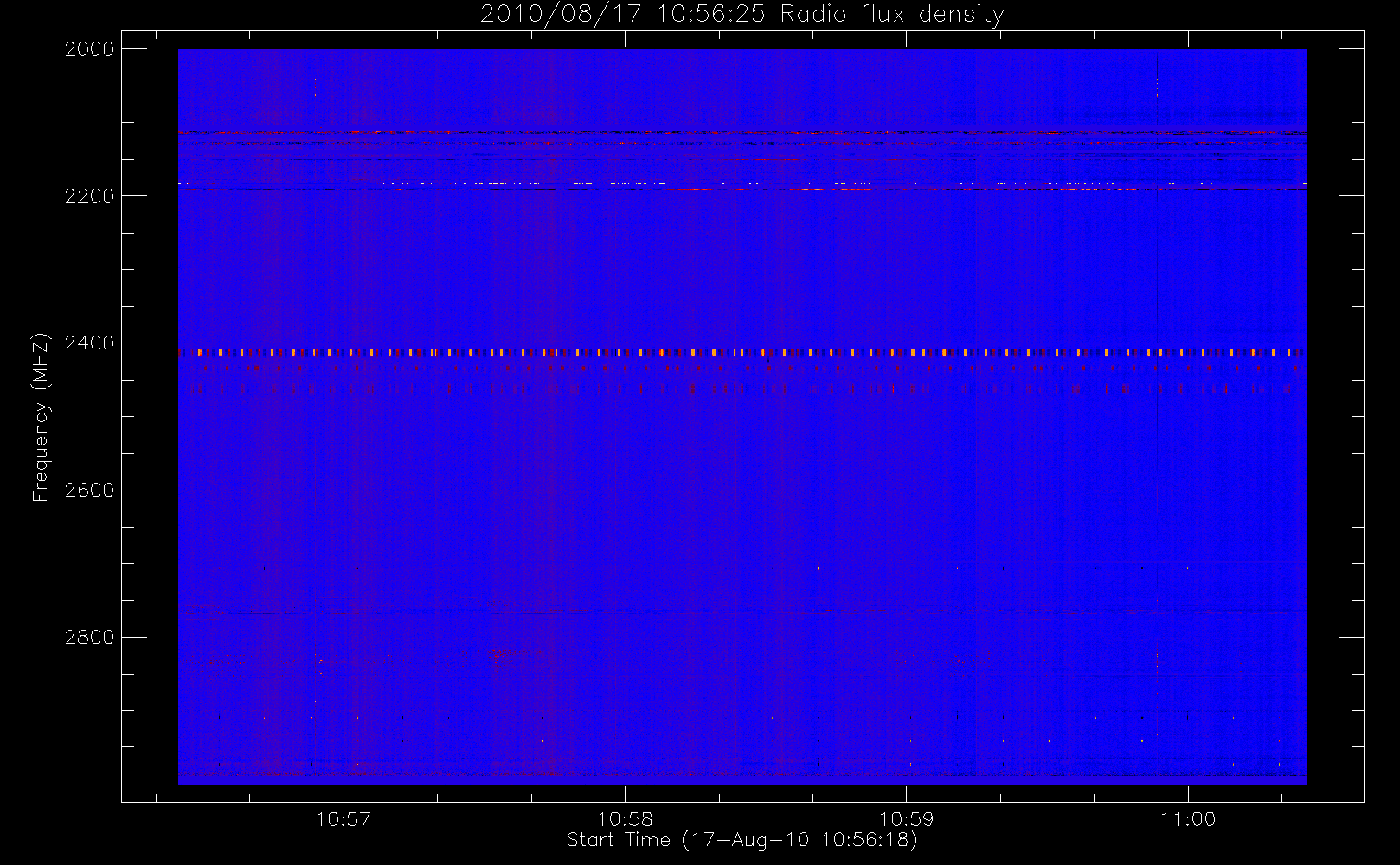Viewport: 1400px width, 865px height.
Task: Click the 10:59 time tick label
Action: (x=906, y=819)
